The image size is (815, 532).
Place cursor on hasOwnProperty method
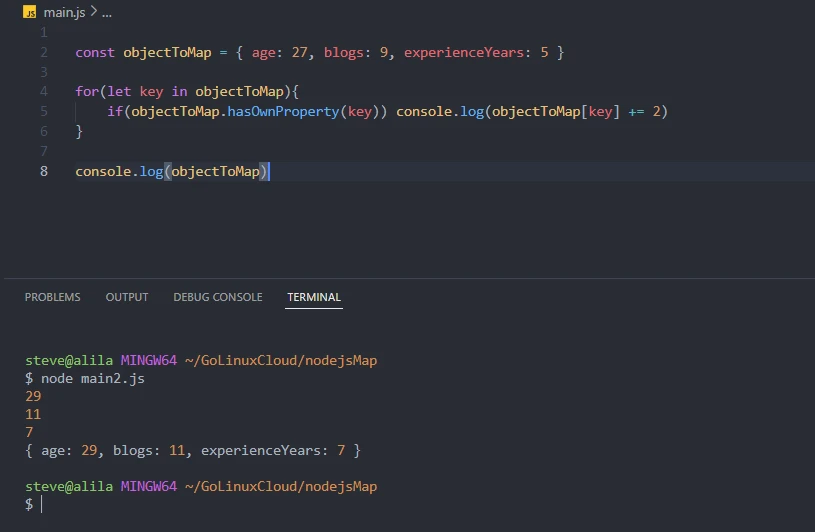click(x=291, y=111)
